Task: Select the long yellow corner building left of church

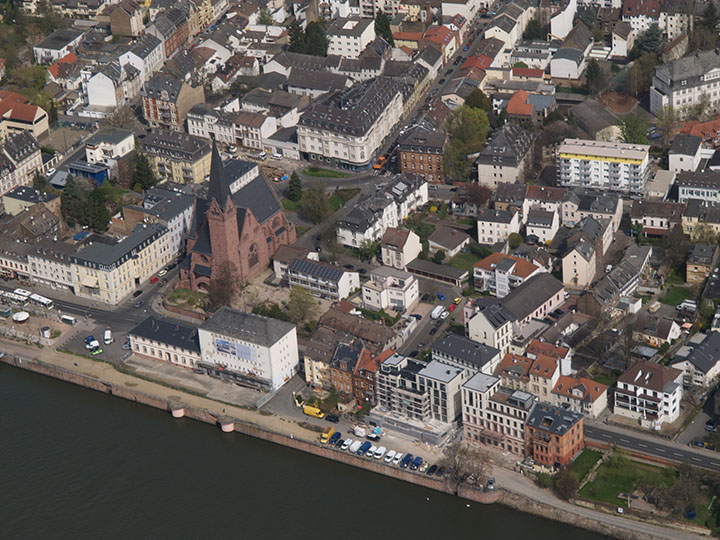Action: click(118, 262)
